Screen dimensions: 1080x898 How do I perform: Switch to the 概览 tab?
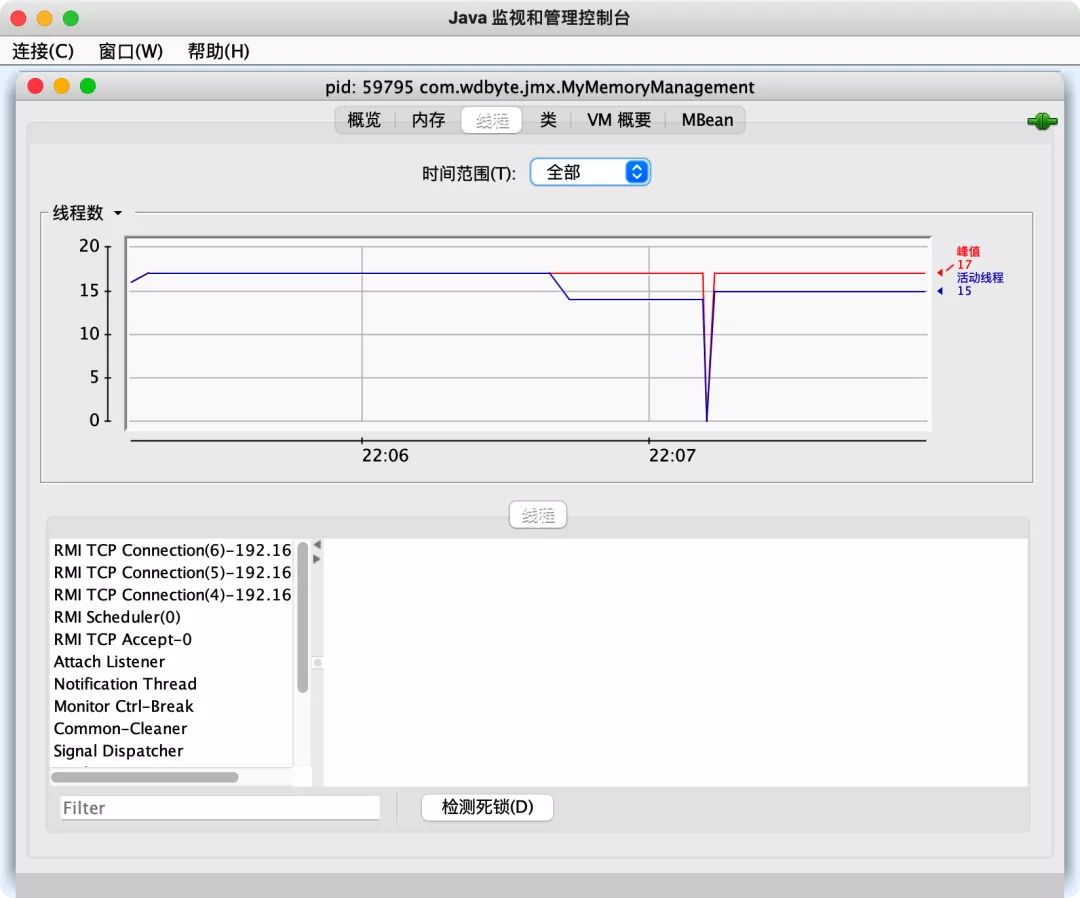364,121
